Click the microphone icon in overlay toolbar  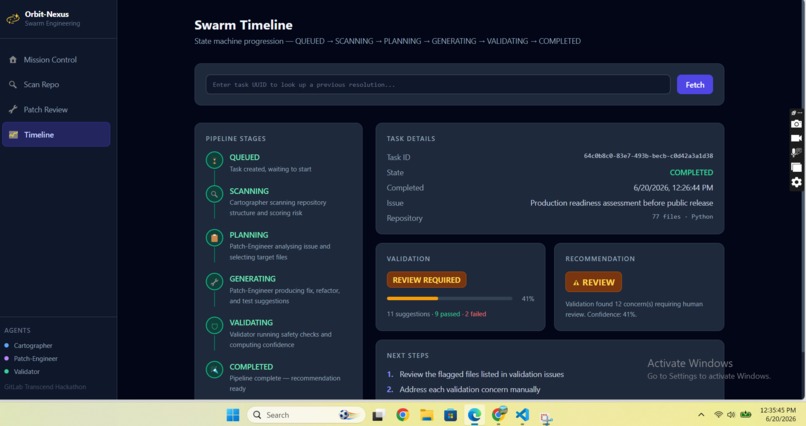pyautogui.click(x=796, y=153)
